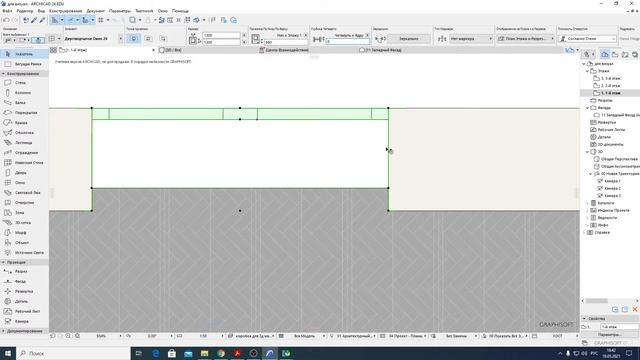
Task: Toggle the Зеркально (mirror) button
Action: click(x=409, y=39)
